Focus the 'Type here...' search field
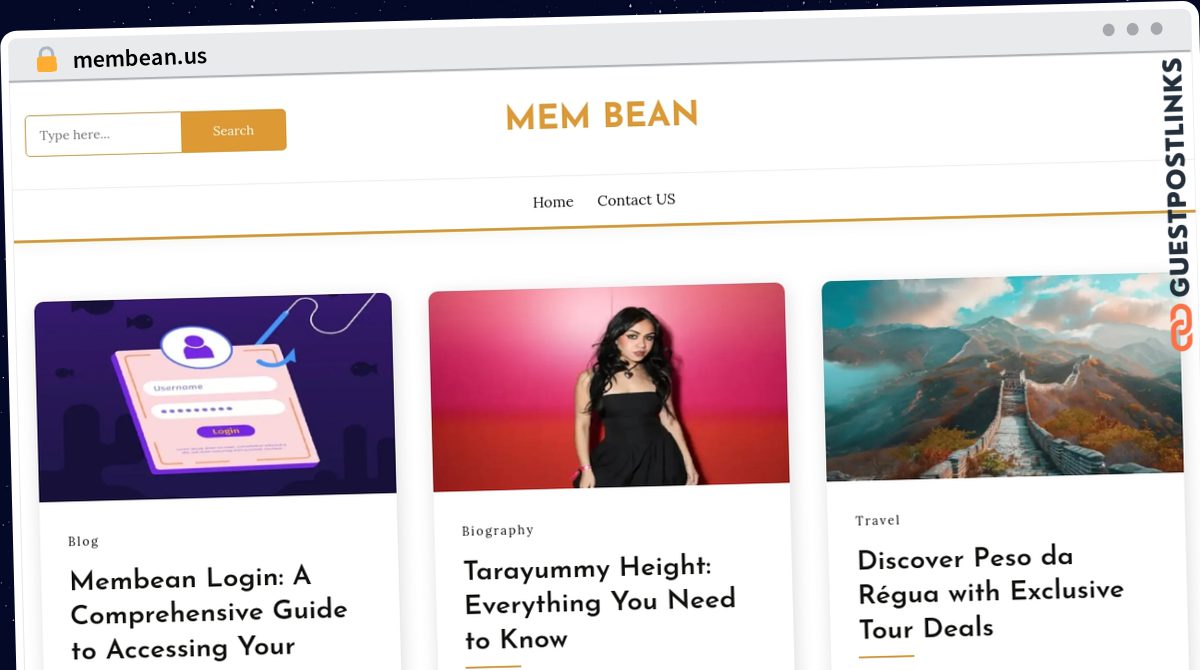This screenshot has height=670, width=1200. [x=104, y=134]
